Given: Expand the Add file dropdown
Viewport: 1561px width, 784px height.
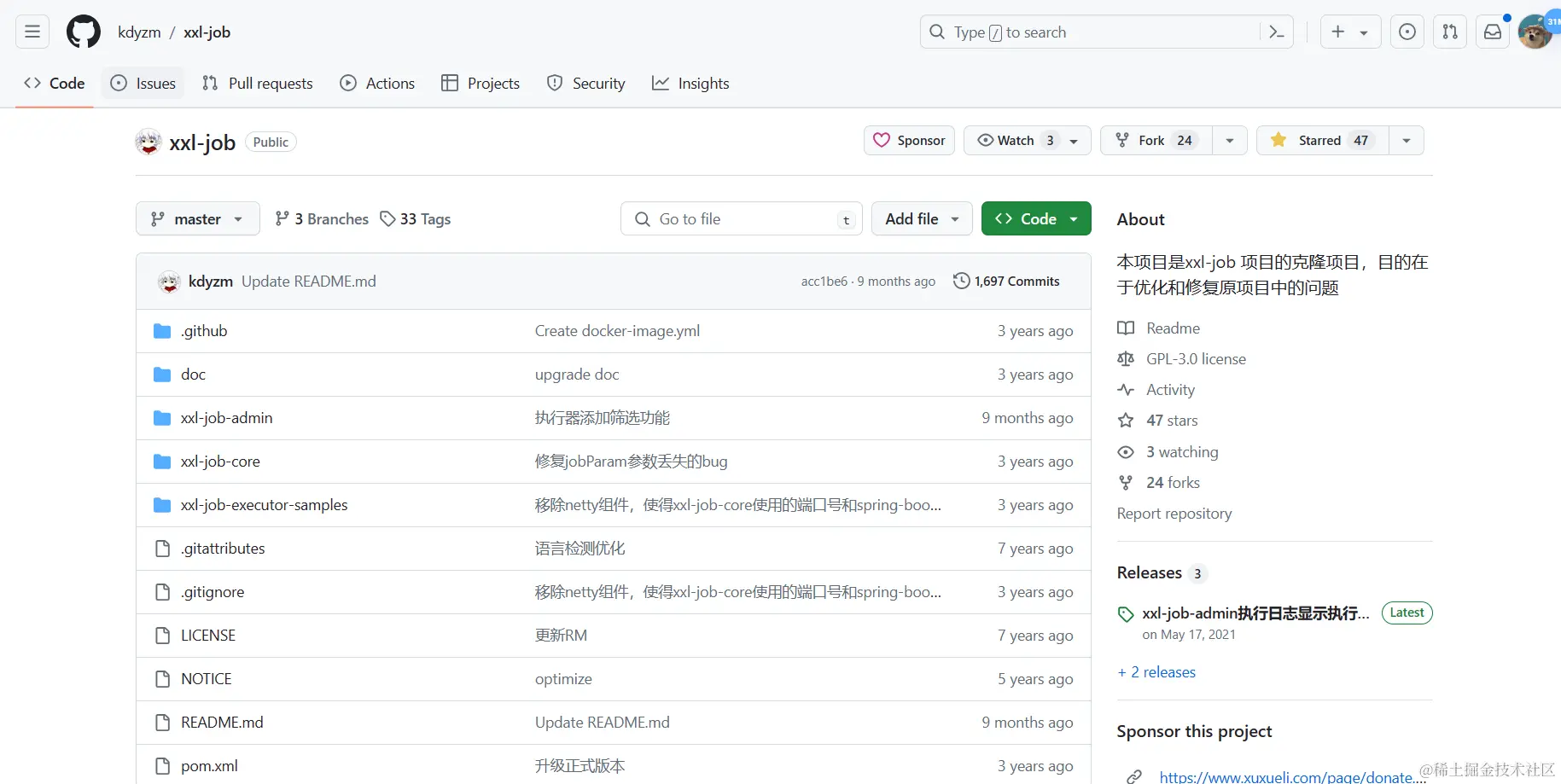Looking at the screenshot, I should pyautogui.click(x=922, y=219).
